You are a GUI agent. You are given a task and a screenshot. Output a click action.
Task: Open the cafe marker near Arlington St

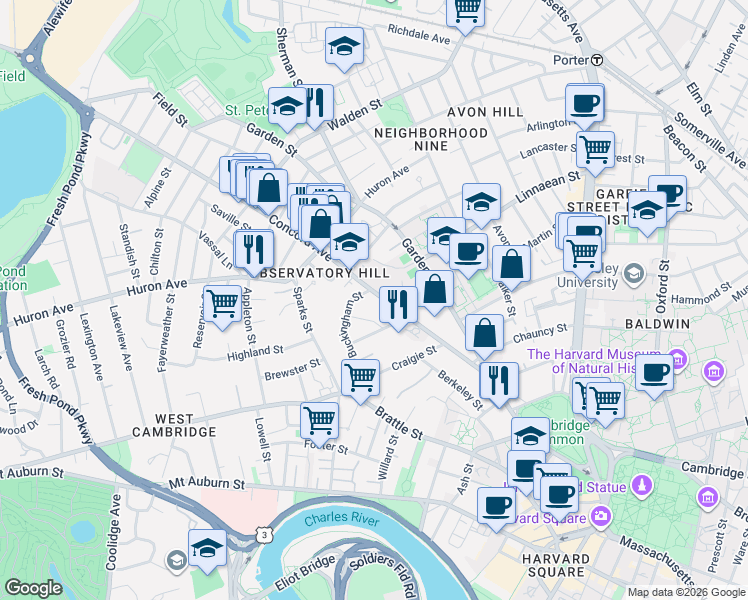(585, 106)
